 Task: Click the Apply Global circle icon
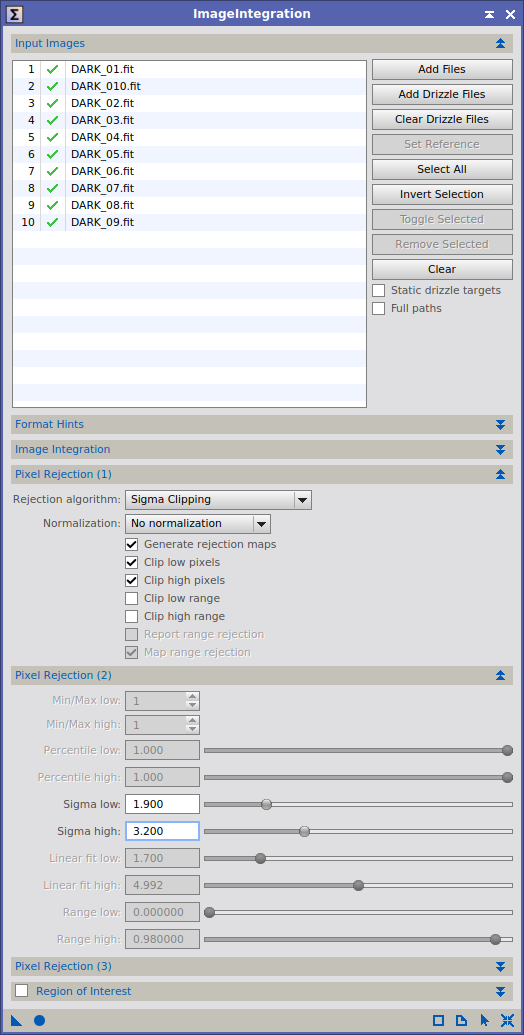click(40, 1020)
